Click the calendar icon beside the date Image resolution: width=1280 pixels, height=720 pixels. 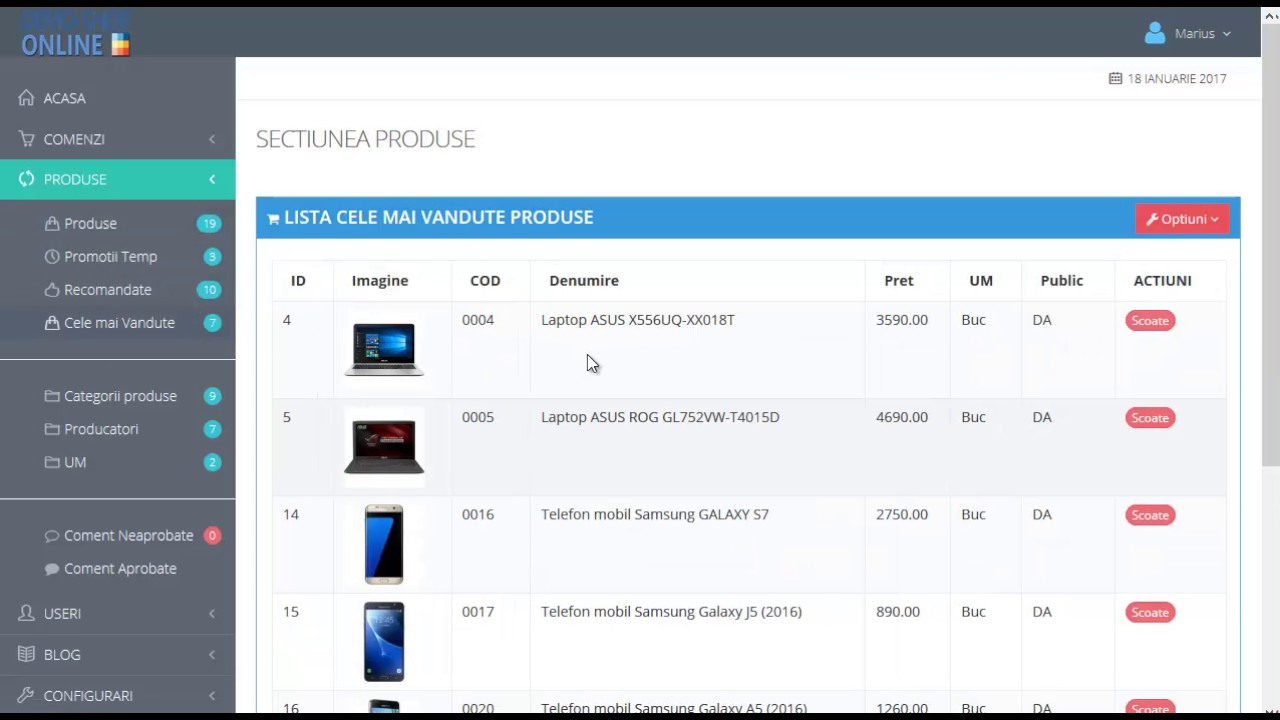click(x=1115, y=78)
